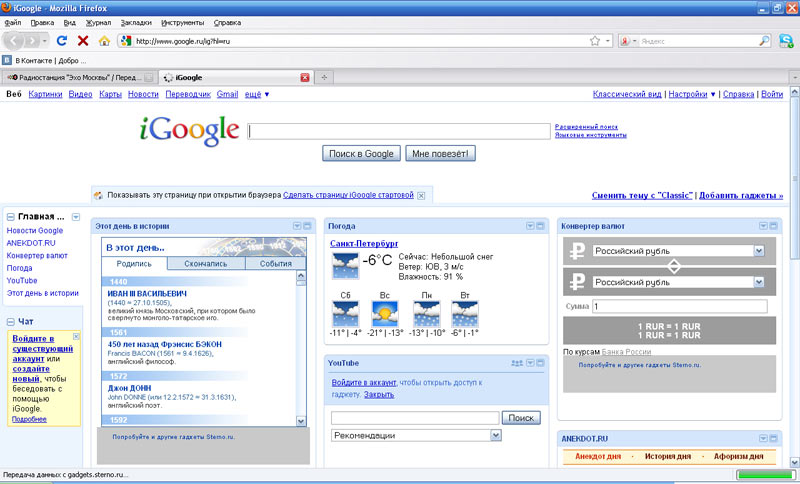The width and height of the screenshot is (800, 484).
Task: Click the history gadget scroll up arrow
Action: 301,276
